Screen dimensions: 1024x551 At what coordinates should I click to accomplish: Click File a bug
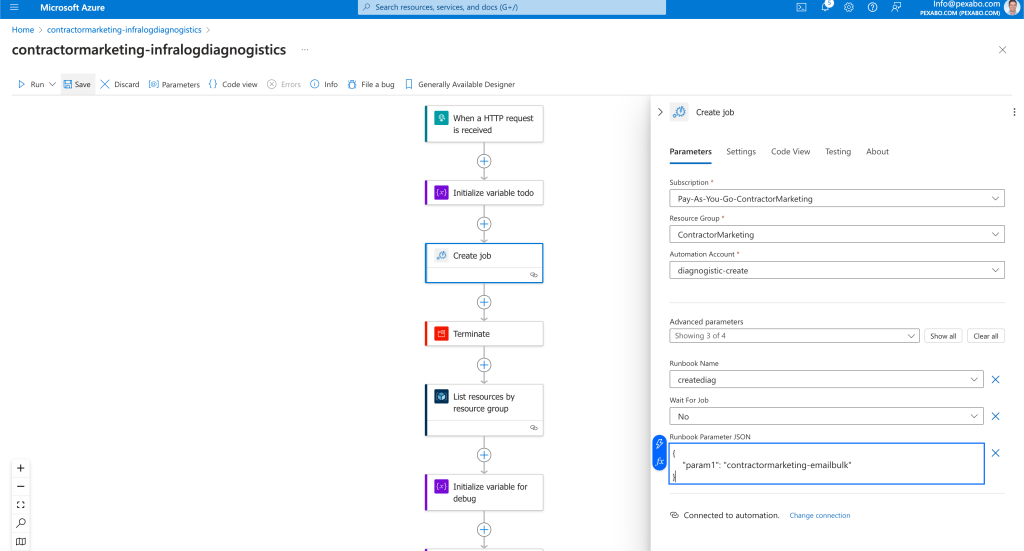[371, 84]
